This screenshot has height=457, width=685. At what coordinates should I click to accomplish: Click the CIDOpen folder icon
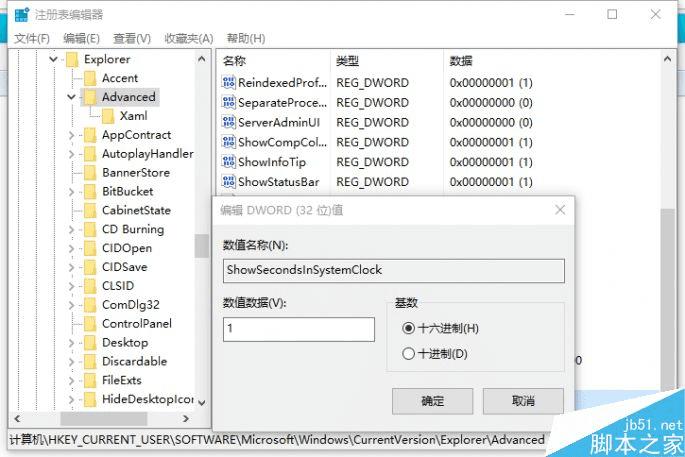(x=90, y=248)
